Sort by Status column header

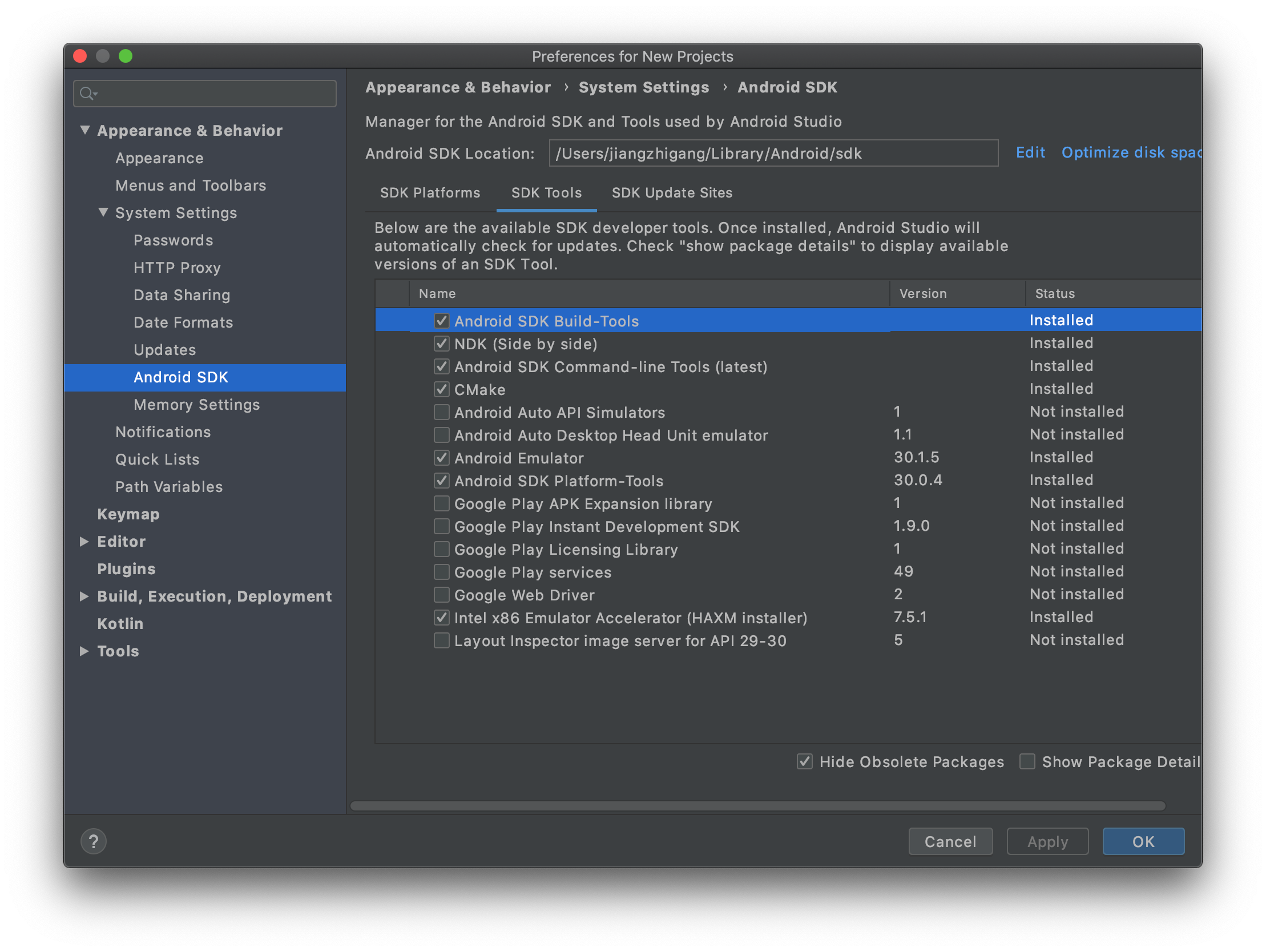pyautogui.click(x=1113, y=293)
